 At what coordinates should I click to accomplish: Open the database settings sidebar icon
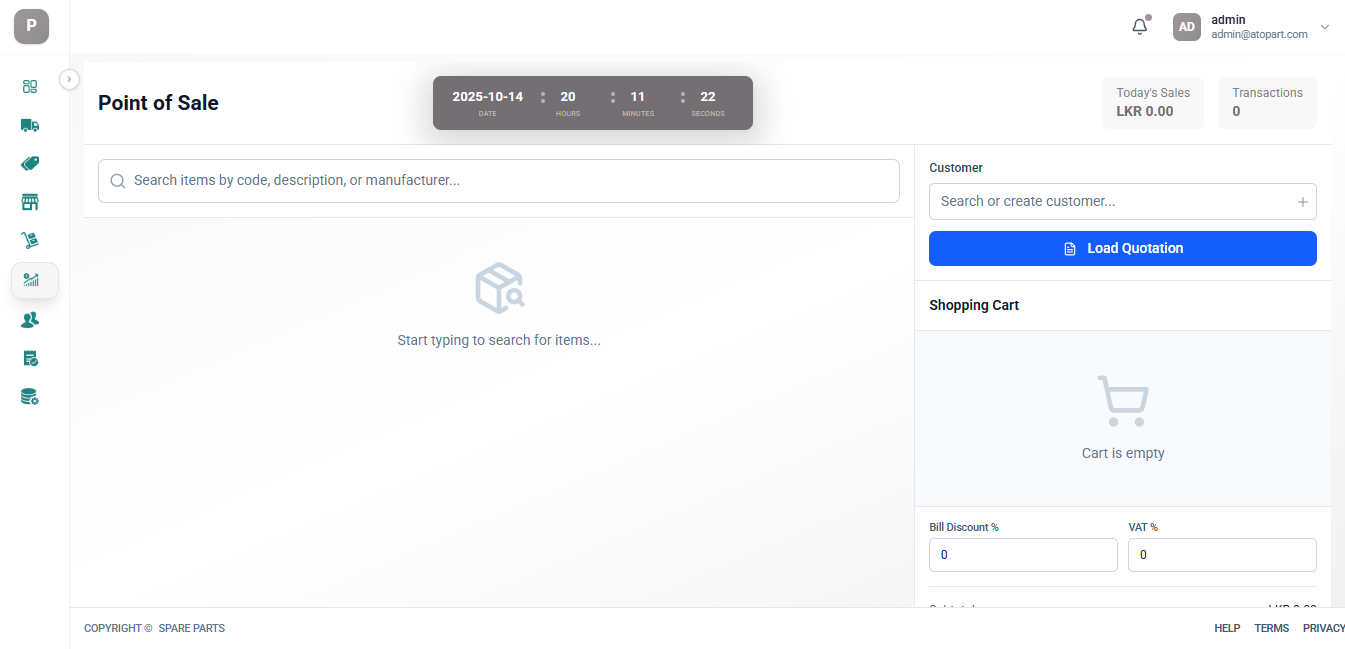point(30,397)
